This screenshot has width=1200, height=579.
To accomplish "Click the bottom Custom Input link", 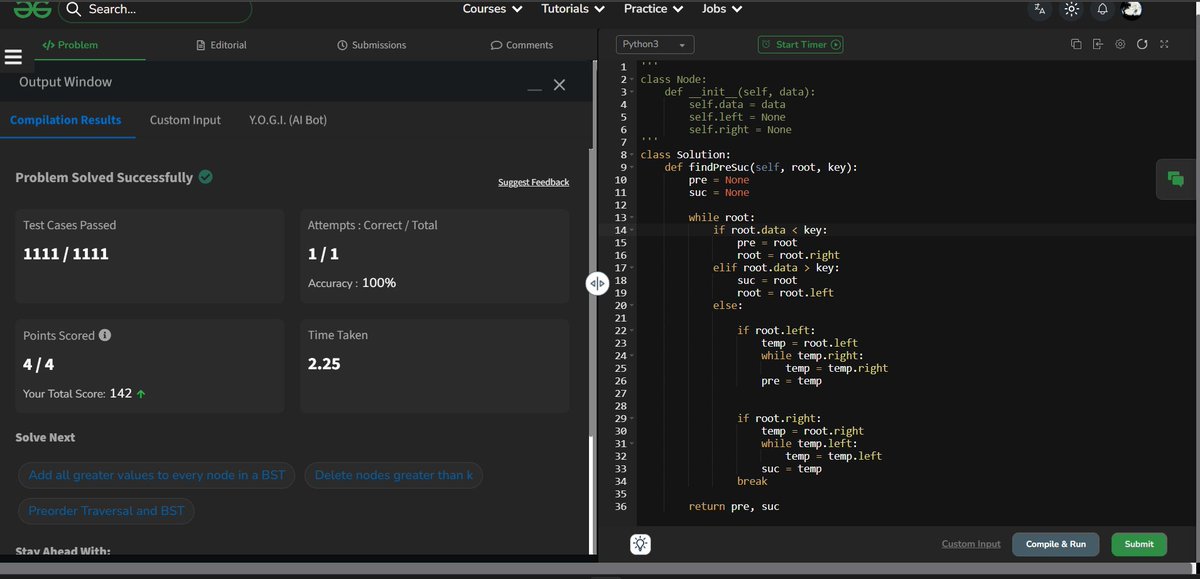I will coord(971,544).
